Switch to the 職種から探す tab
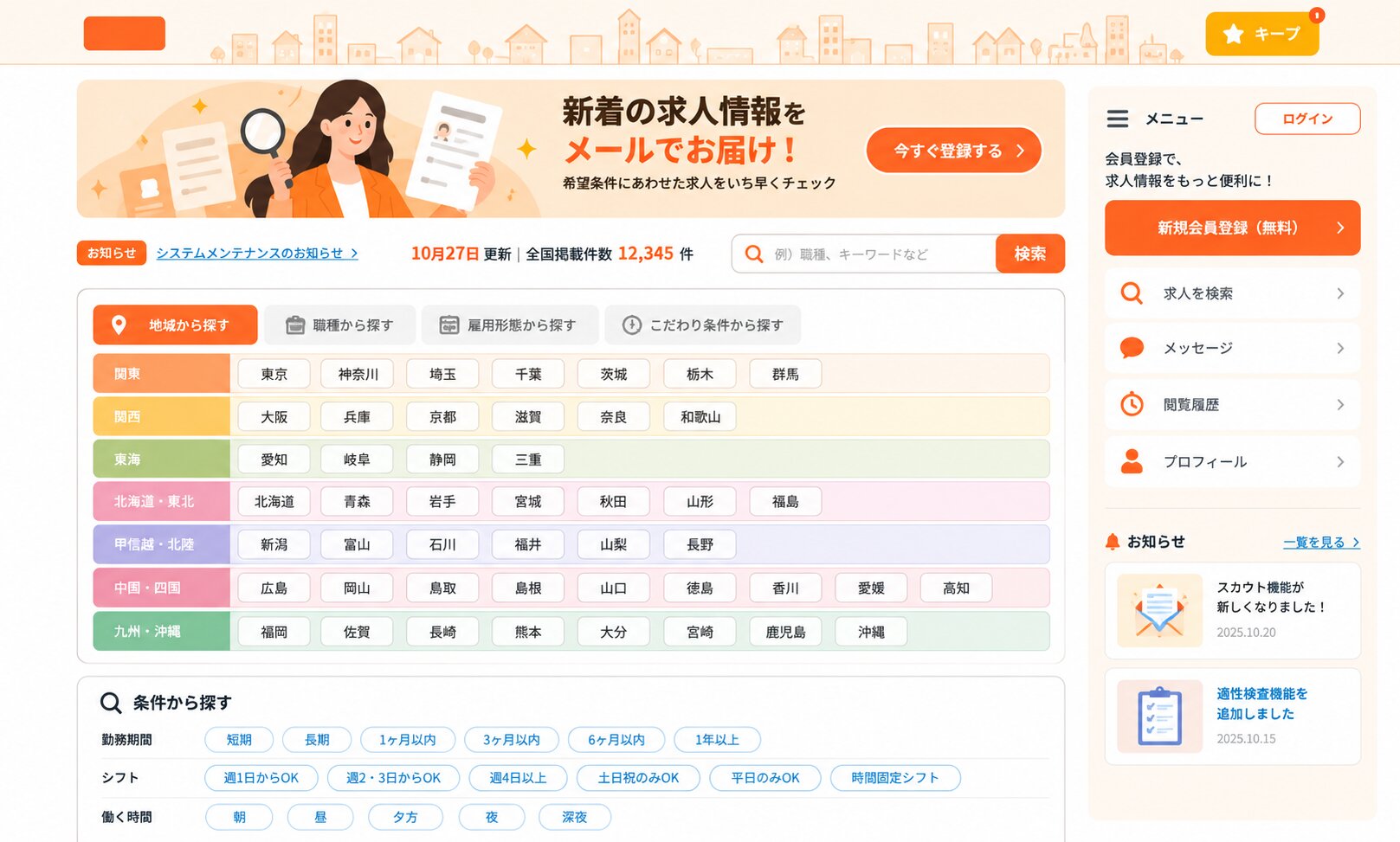This screenshot has width=1400, height=842. pos(339,325)
